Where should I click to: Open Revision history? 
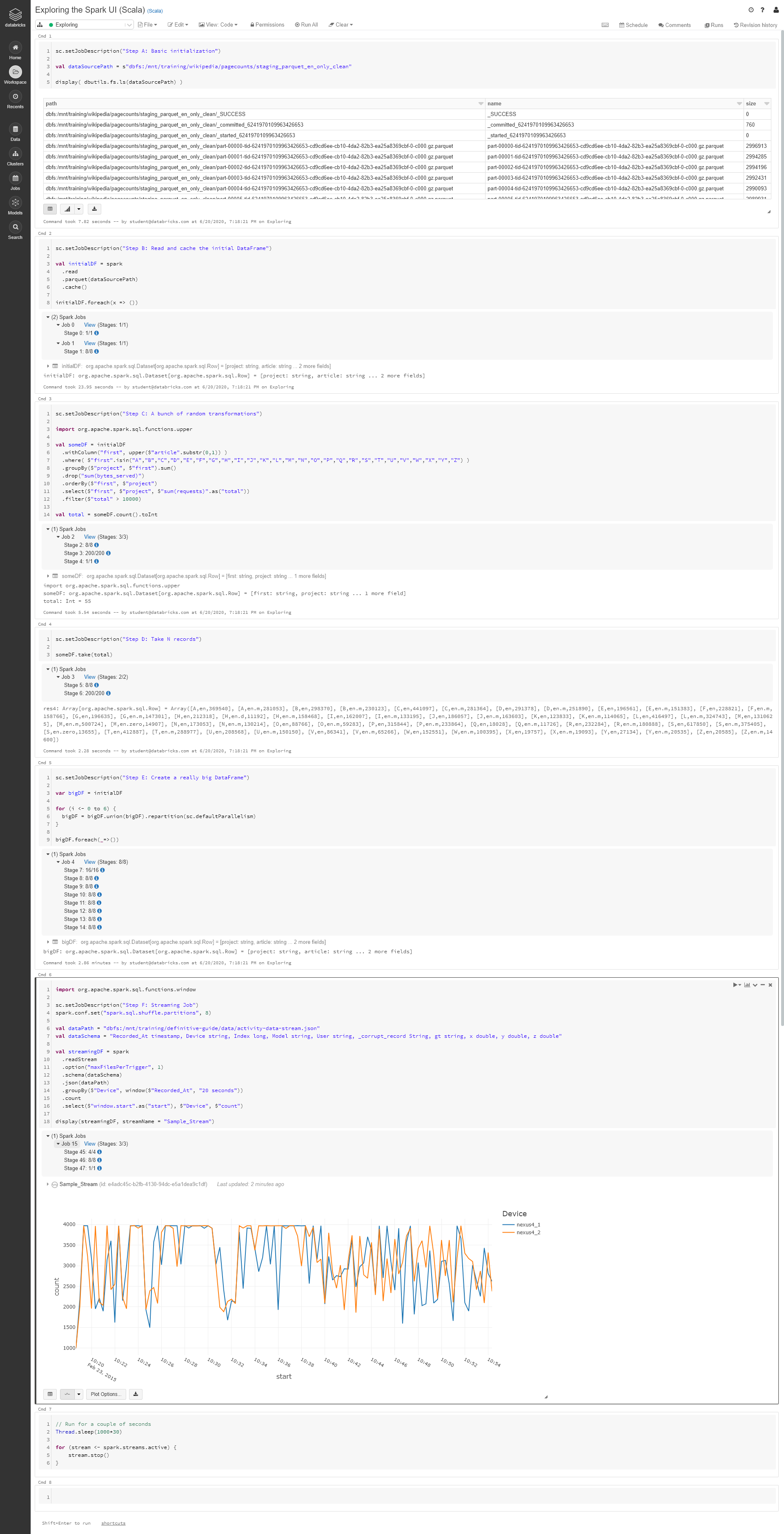coord(755,25)
